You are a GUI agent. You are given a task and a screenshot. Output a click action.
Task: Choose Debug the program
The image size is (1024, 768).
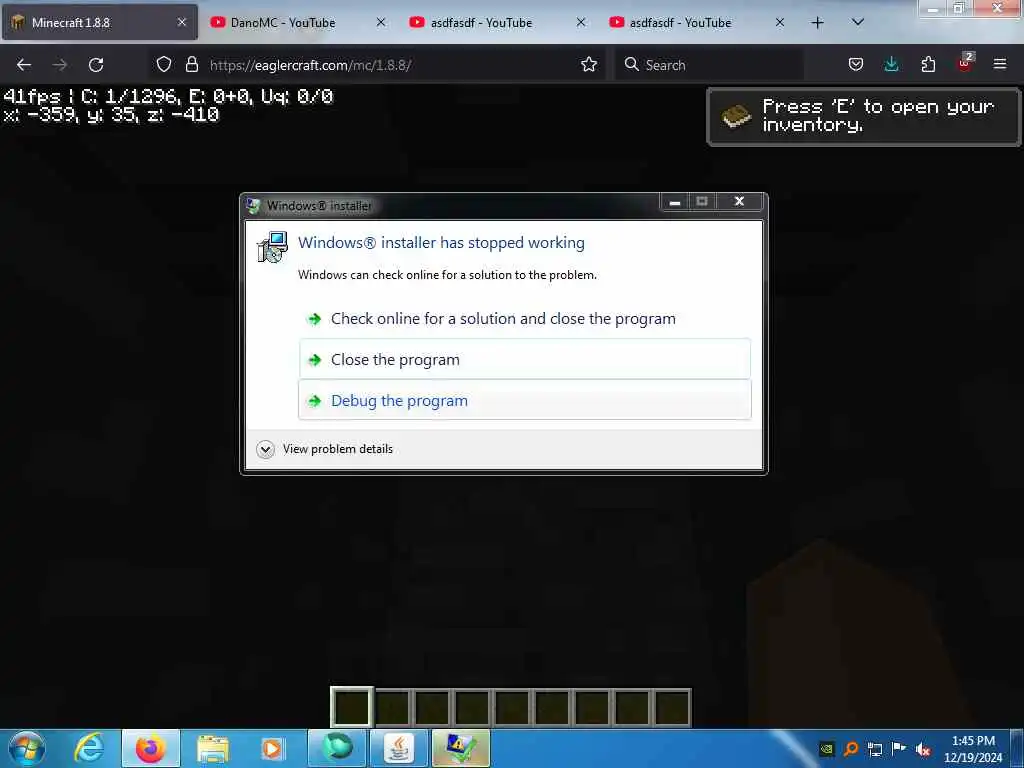coord(525,400)
